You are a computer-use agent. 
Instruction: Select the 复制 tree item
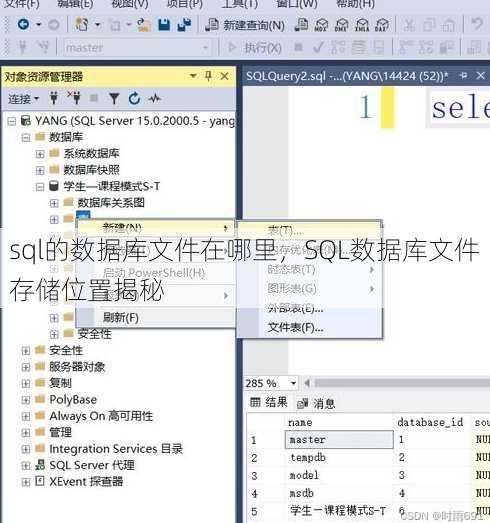pos(60,383)
